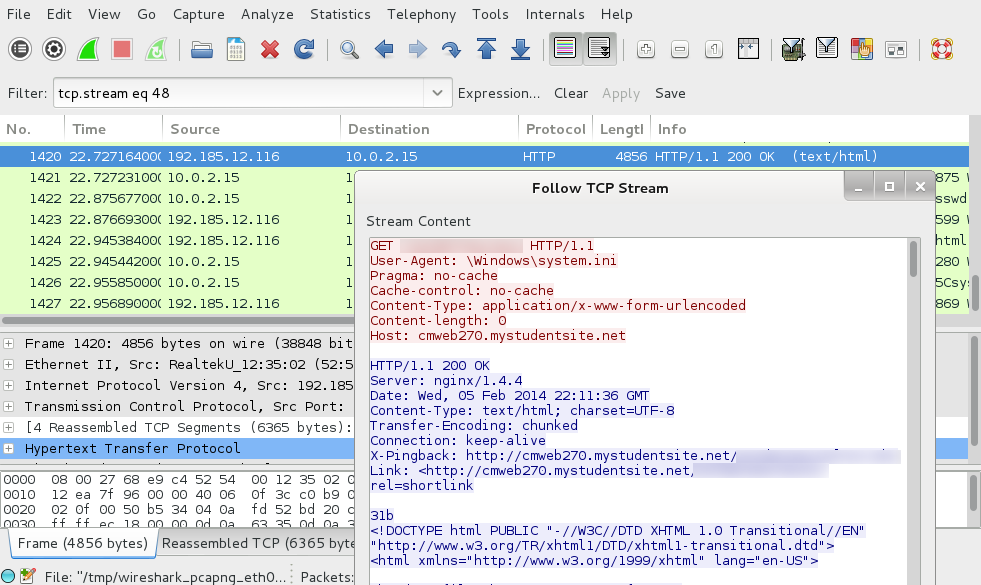Zoom in the main window text
The image size is (981, 585).
646,49
